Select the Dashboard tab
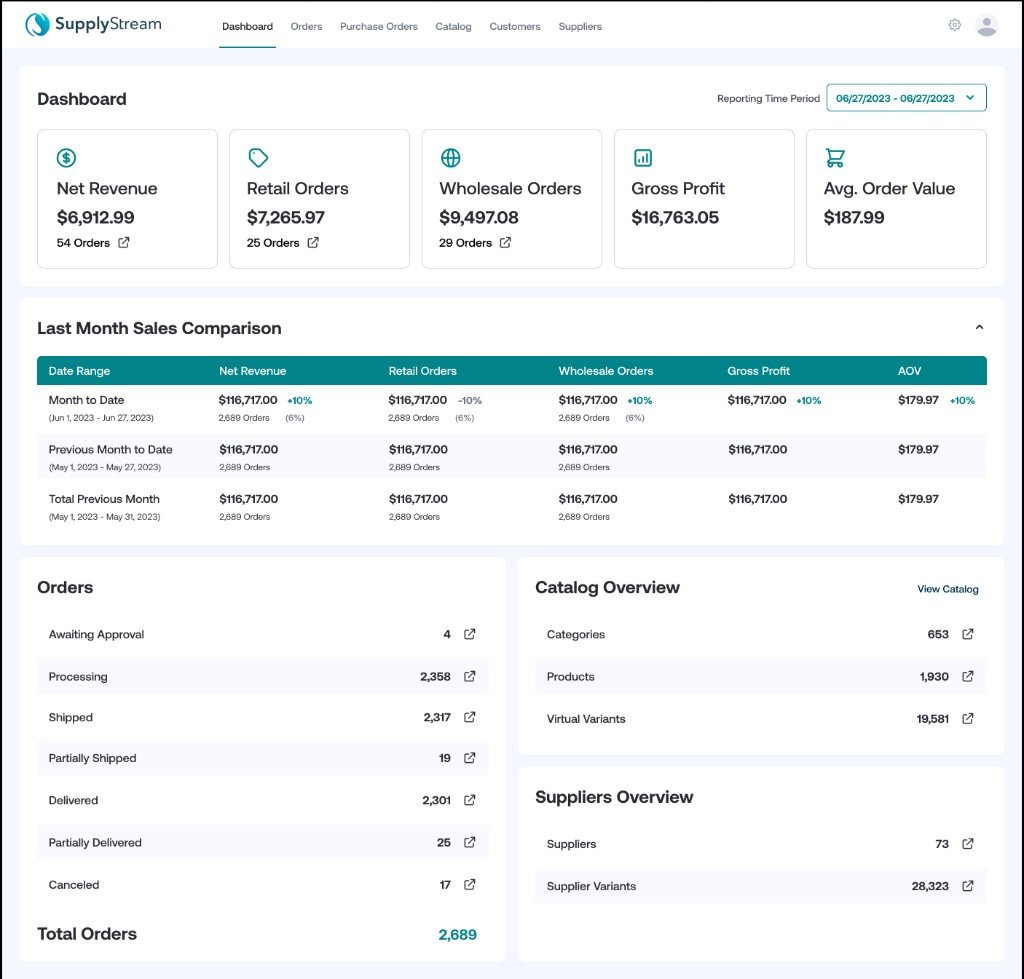Image resolution: width=1024 pixels, height=979 pixels. pyautogui.click(x=248, y=26)
